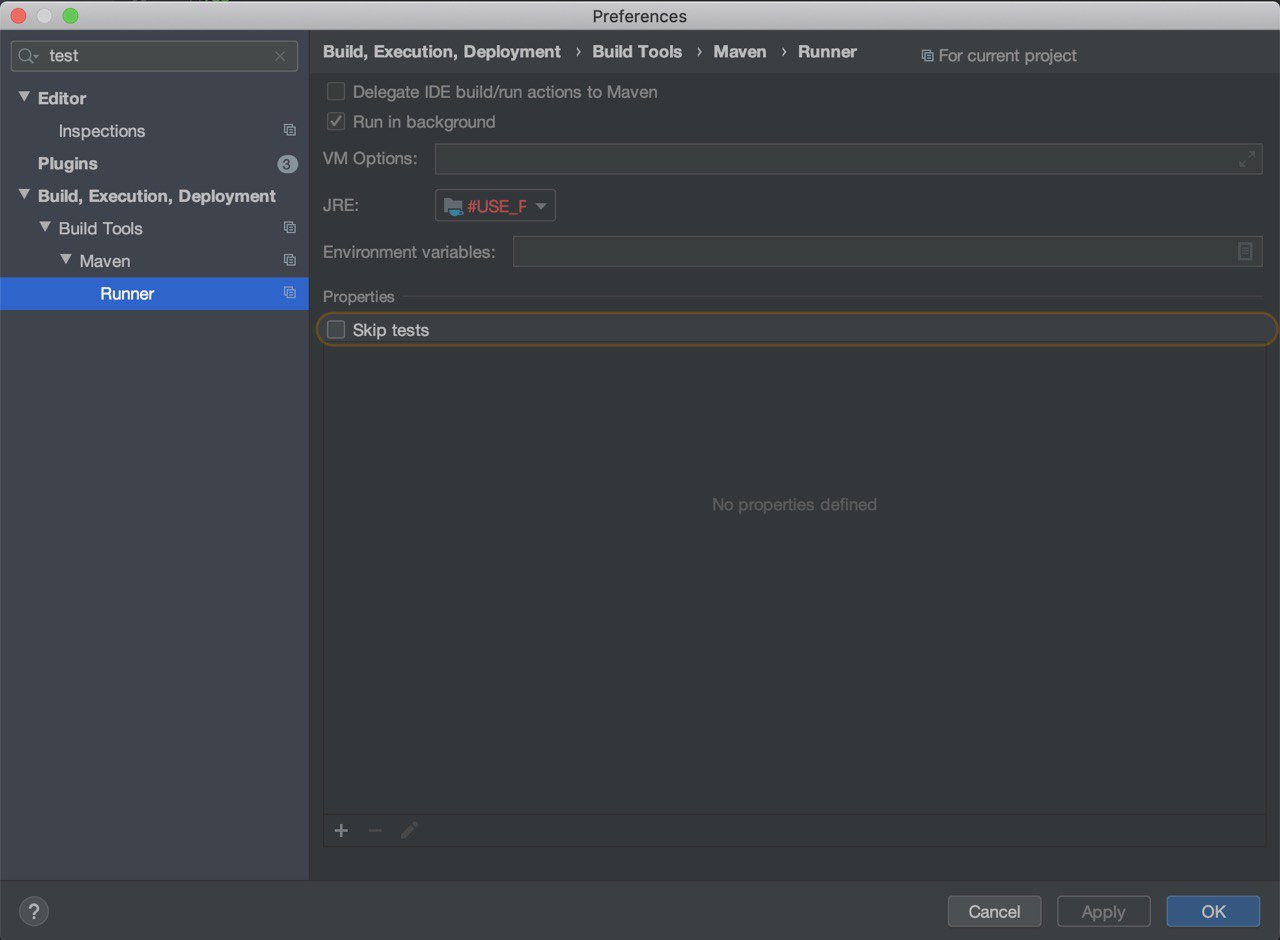Select Inspections in settings tree
Image resolution: width=1280 pixels, height=940 pixels.
102,131
